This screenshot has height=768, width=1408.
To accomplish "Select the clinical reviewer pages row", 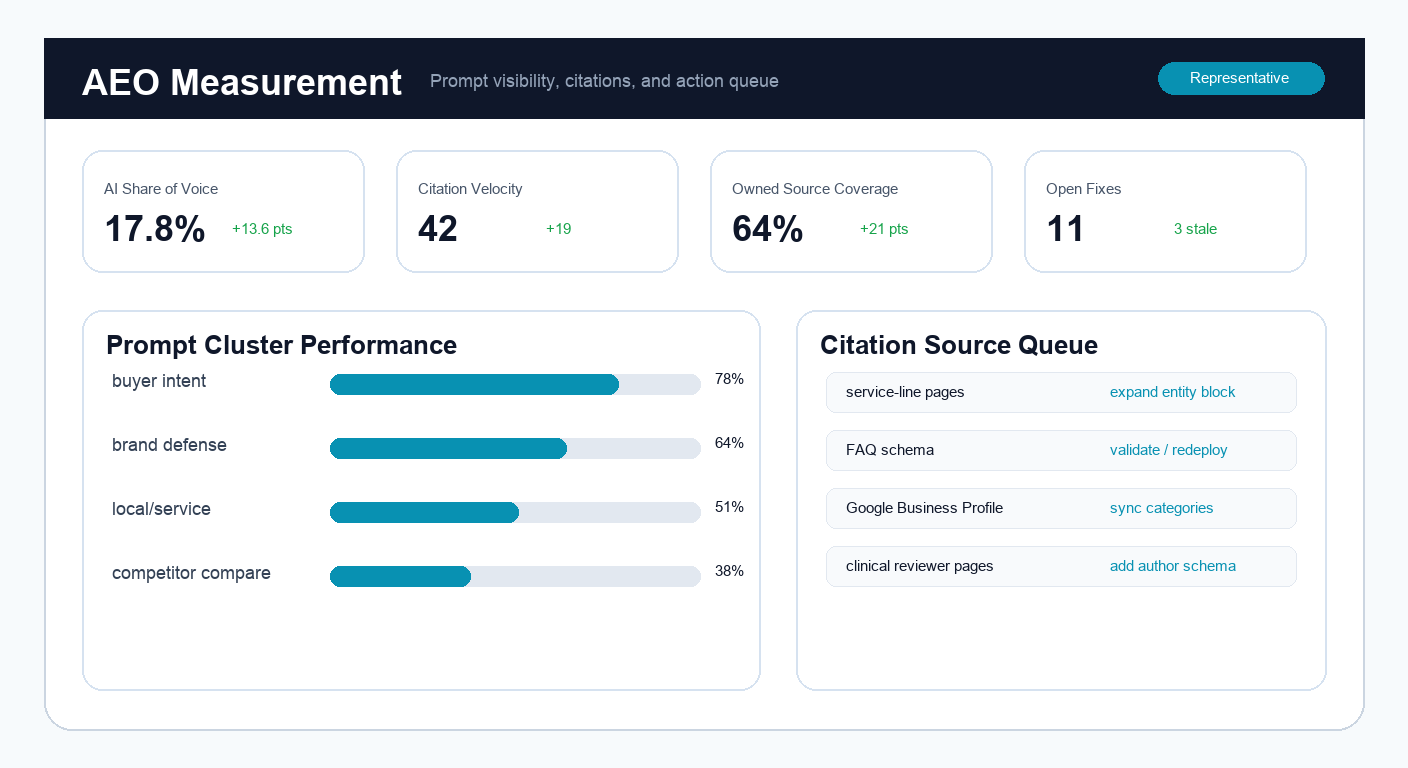I will coord(1061,566).
